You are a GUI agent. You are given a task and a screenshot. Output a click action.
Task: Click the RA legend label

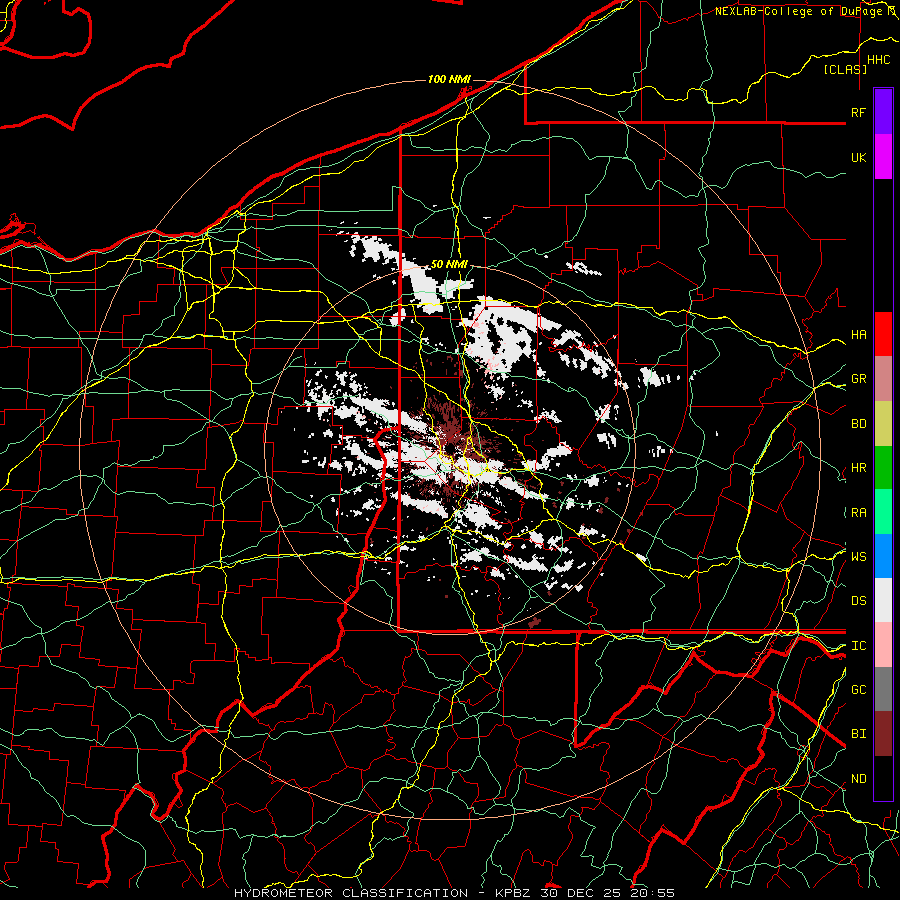pos(858,513)
